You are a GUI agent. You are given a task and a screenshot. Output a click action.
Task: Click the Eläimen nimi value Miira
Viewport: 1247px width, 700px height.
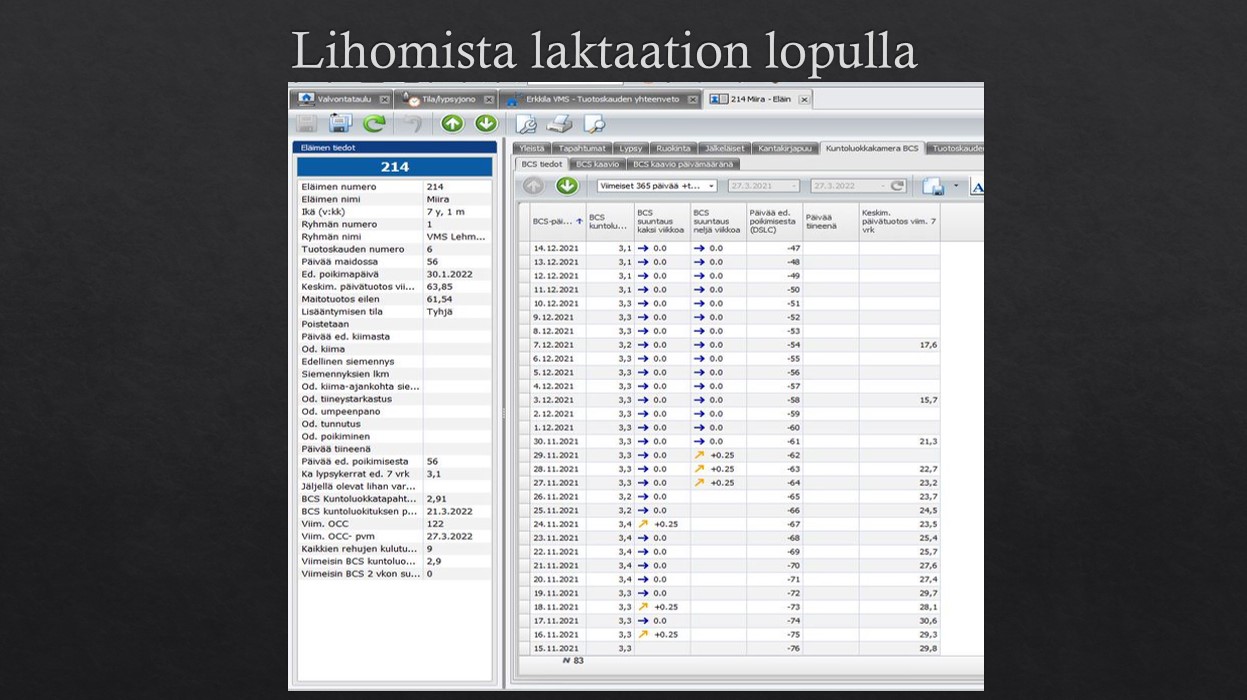pyautogui.click(x=437, y=199)
